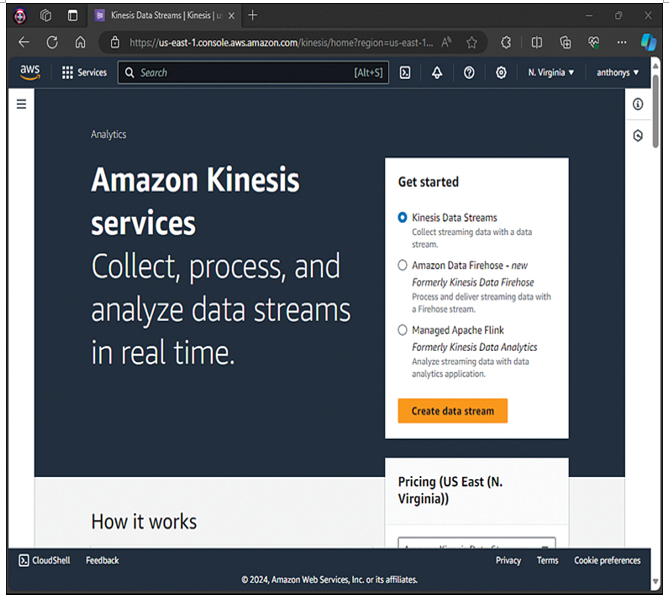Toggle vertical tabs icon in title bar
Image resolution: width=669 pixels, height=603 pixels.
pyautogui.click(x=73, y=16)
